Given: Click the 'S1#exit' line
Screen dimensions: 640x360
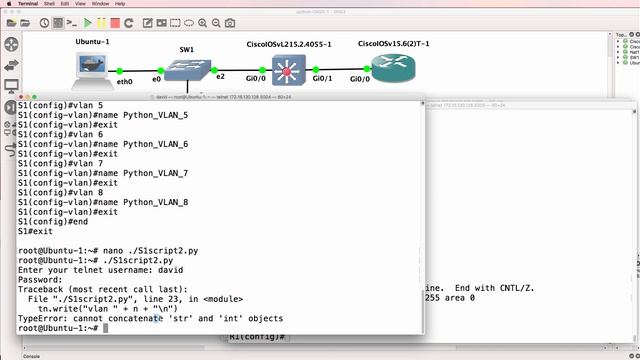Looking at the screenshot, I should (35, 231).
